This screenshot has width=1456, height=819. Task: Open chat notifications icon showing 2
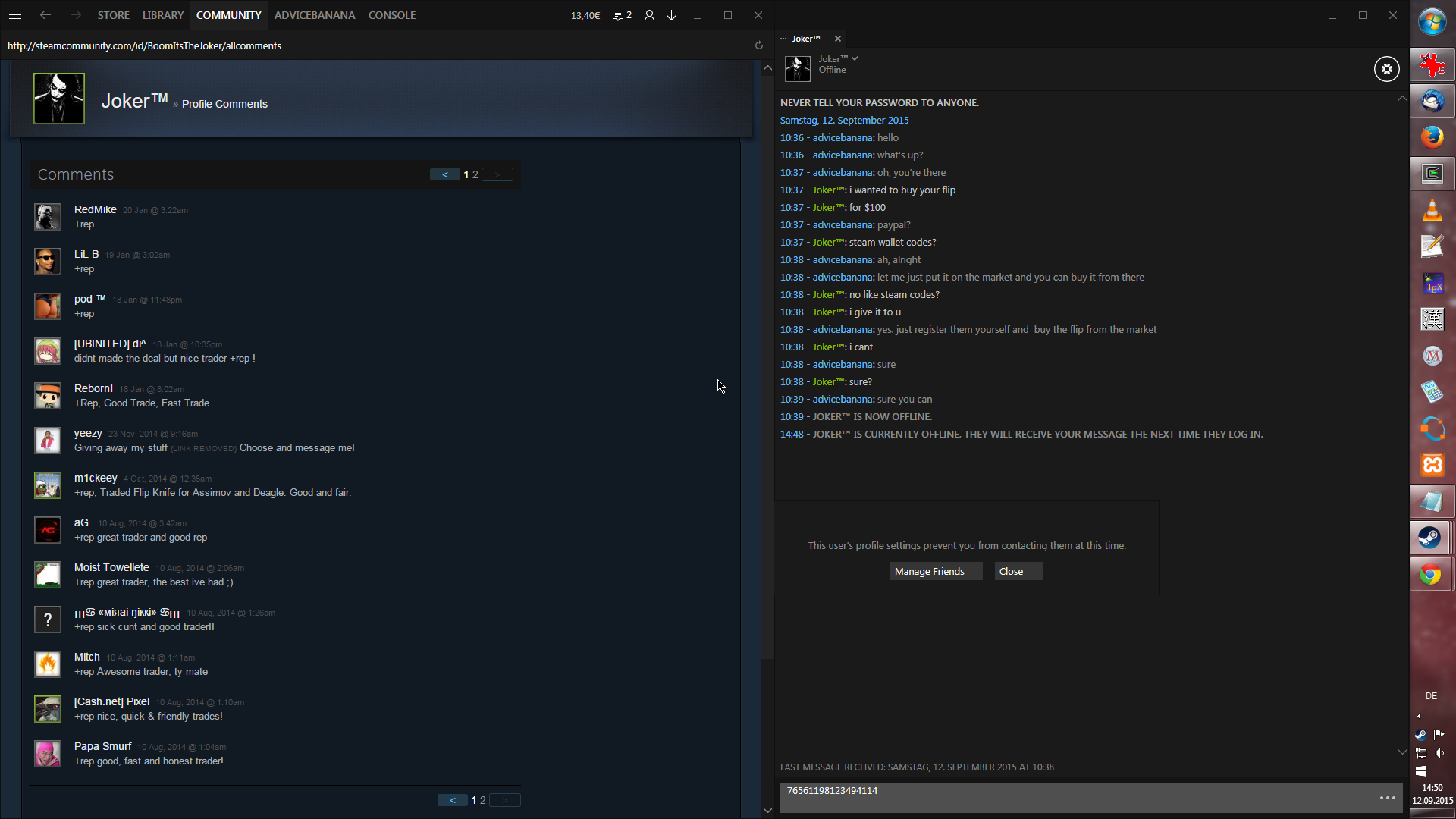tap(622, 15)
